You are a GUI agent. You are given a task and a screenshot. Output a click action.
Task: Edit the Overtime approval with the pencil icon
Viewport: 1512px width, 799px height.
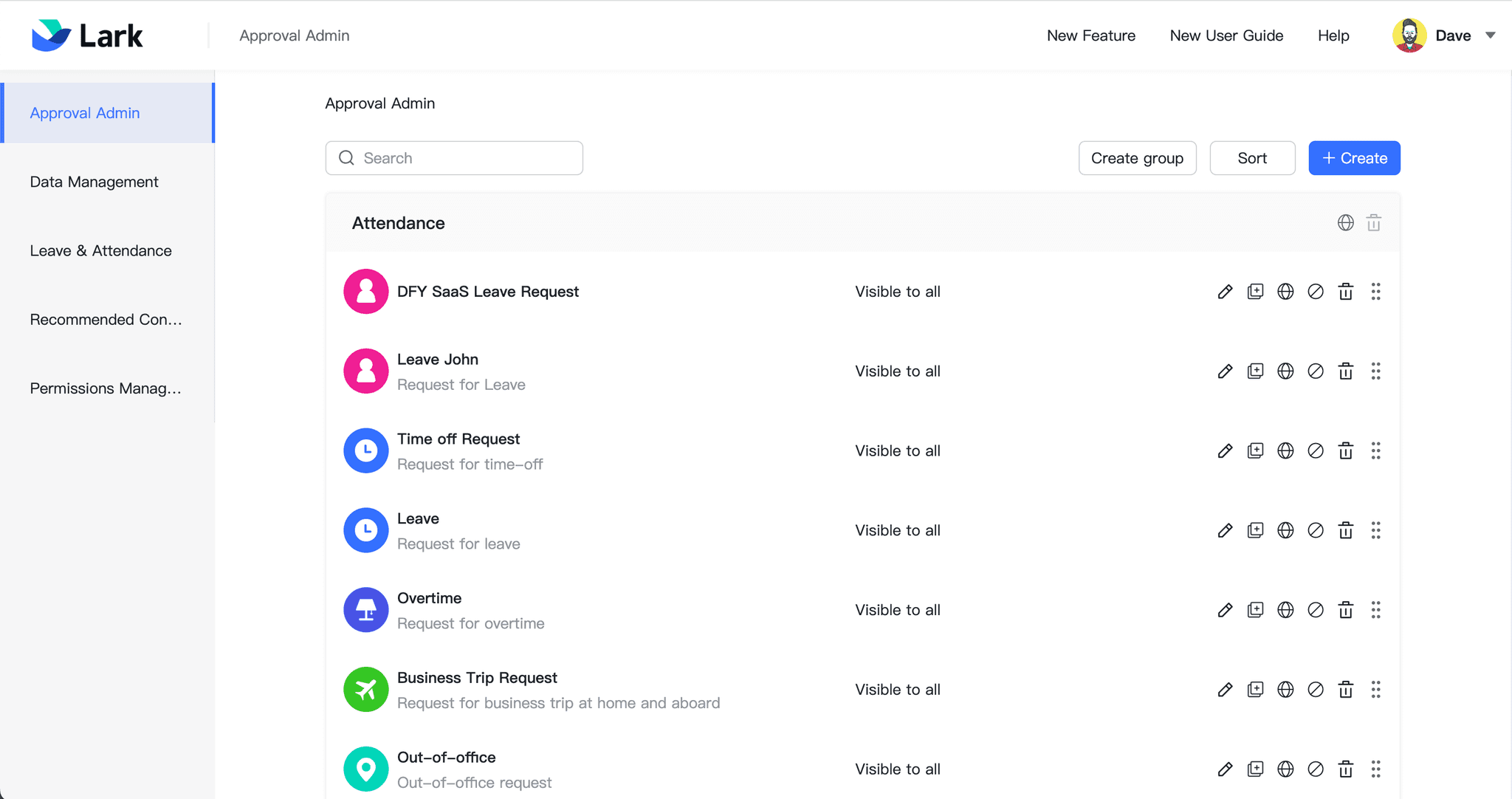(x=1226, y=609)
